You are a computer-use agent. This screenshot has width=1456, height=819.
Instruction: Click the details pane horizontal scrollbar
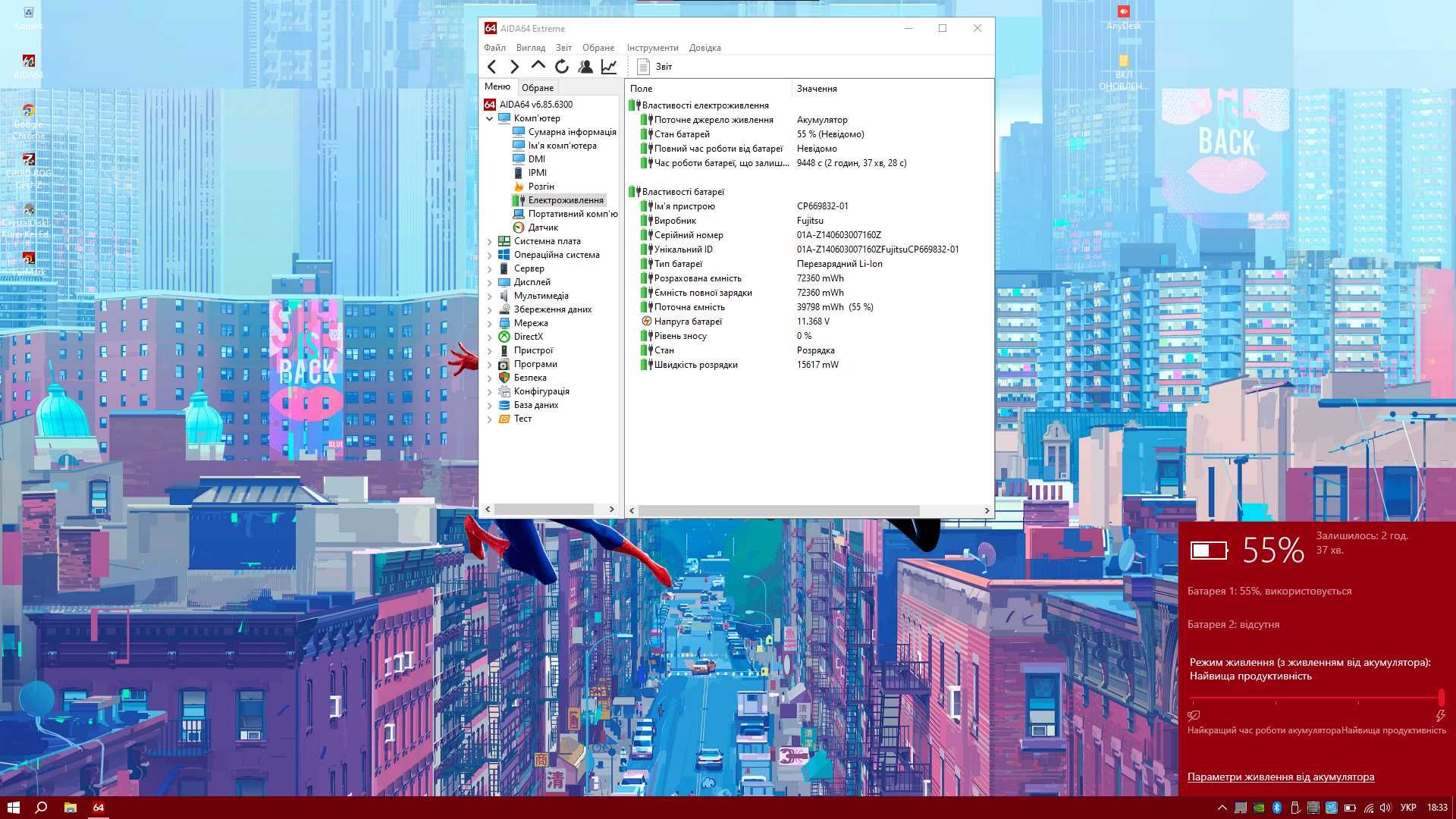click(779, 510)
